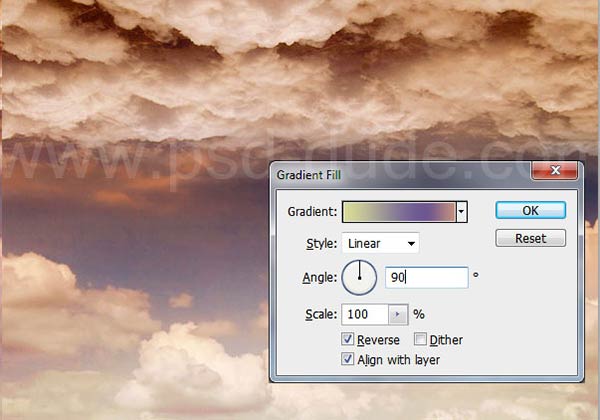Screen dimensions: 600x420
Task: Click OK in Gradient Fill dialog
Action: click(x=530, y=210)
